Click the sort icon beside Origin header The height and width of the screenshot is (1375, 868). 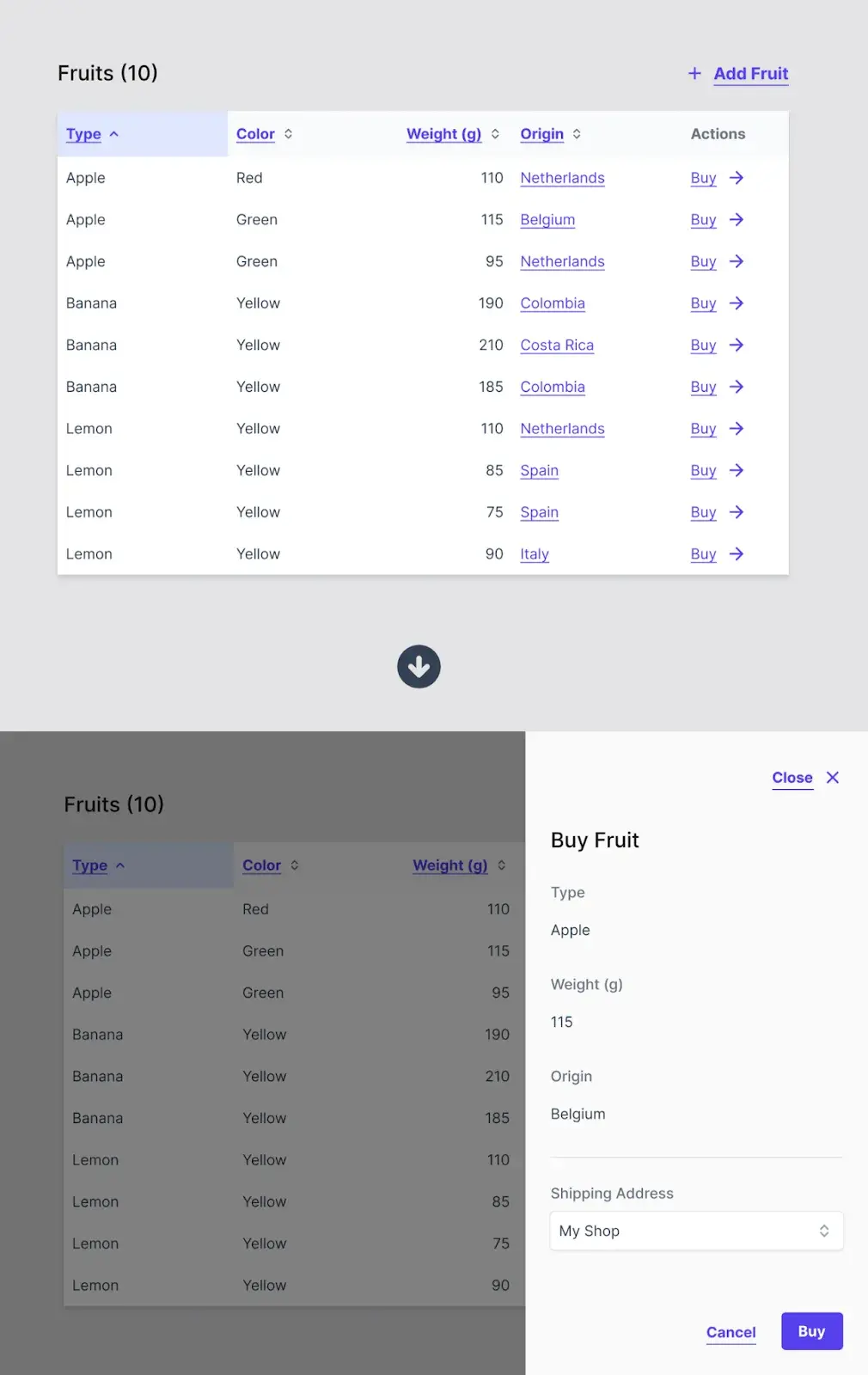click(577, 134)
